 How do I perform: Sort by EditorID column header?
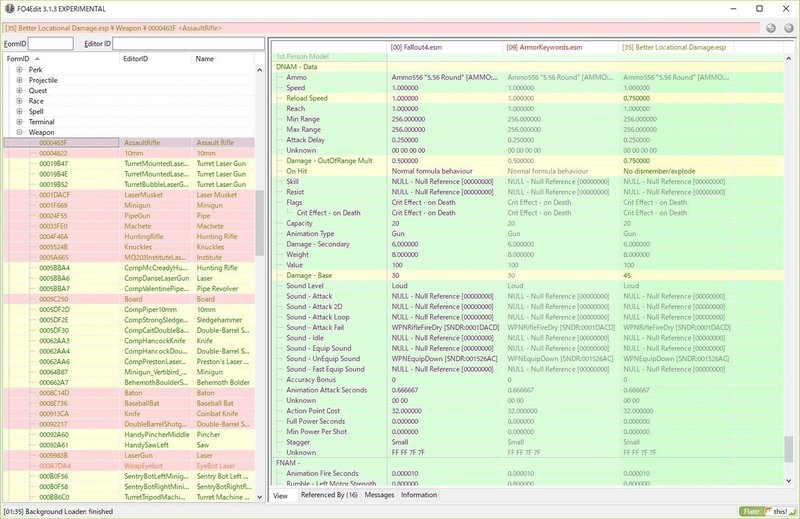(x=156, y=59)
